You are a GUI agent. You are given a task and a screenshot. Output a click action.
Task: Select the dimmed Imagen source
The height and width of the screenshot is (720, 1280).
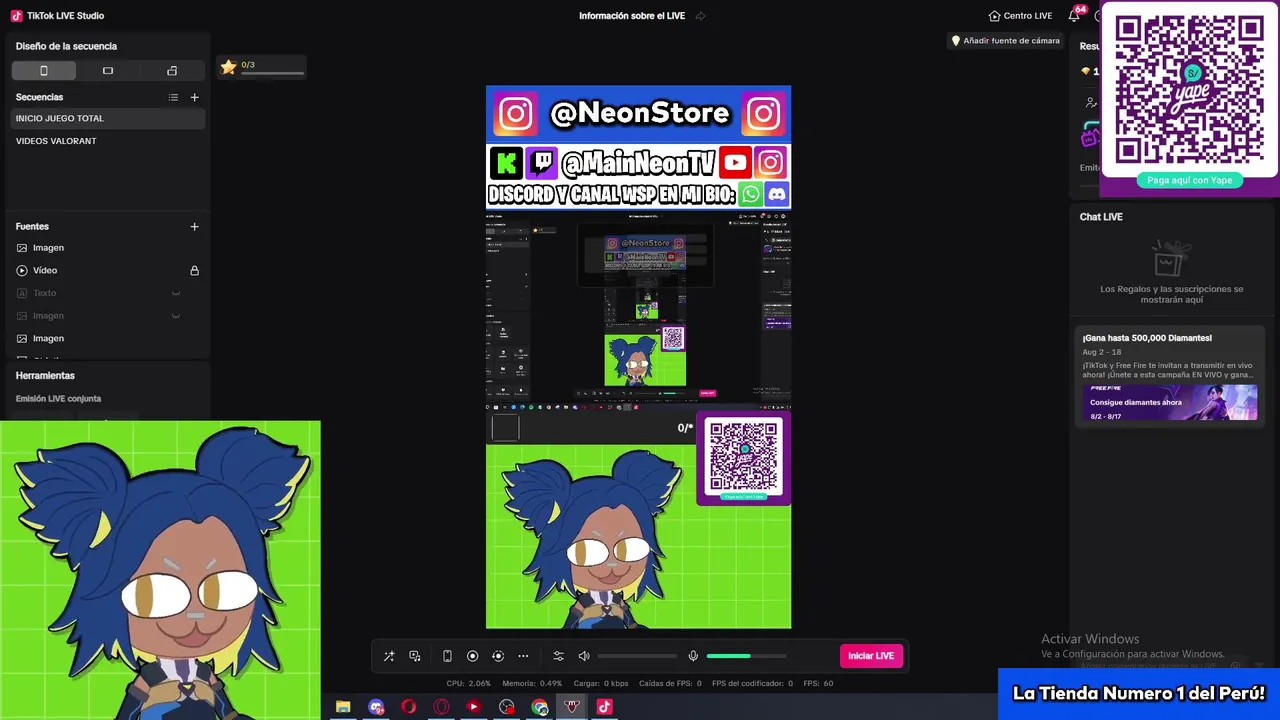coord(108,316)
